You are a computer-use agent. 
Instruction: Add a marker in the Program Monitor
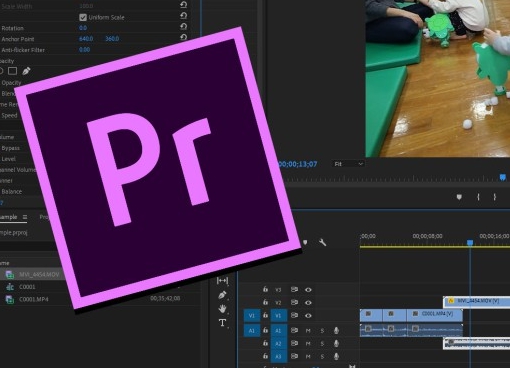pos(459,197)
